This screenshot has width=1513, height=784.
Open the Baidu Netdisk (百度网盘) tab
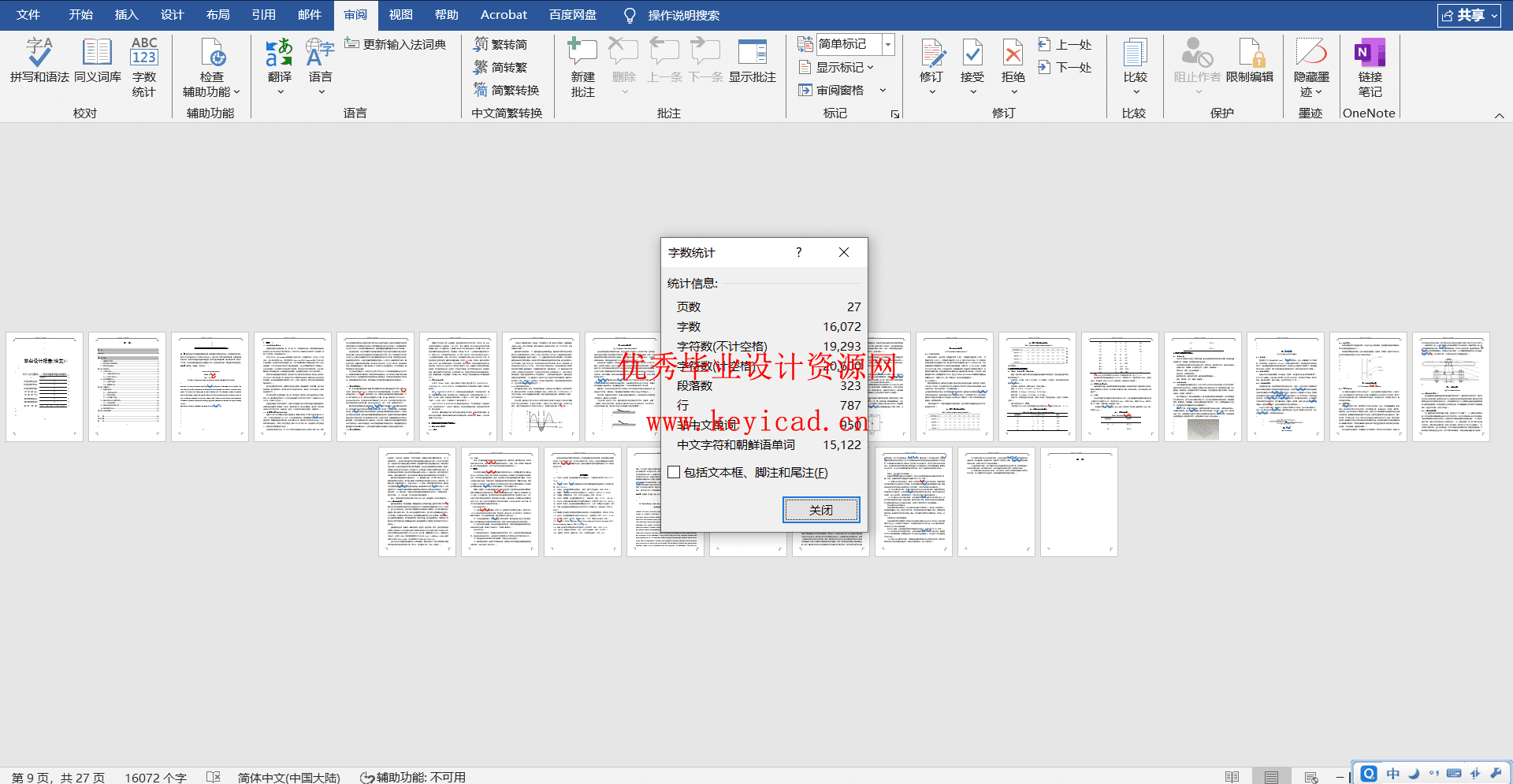click(x=573, y=15)
